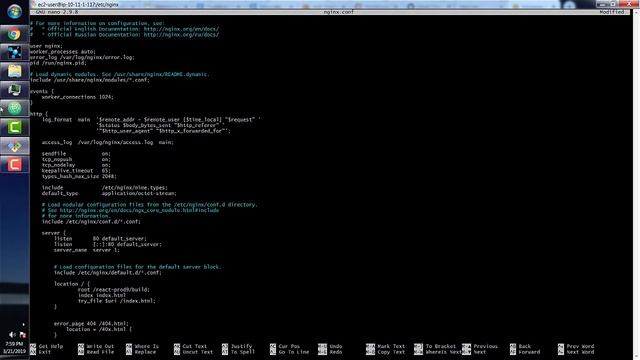Click the 'To Spell' nano shortcut
The width and height of the screenshot is (640, 360).
tap(242, 352)
